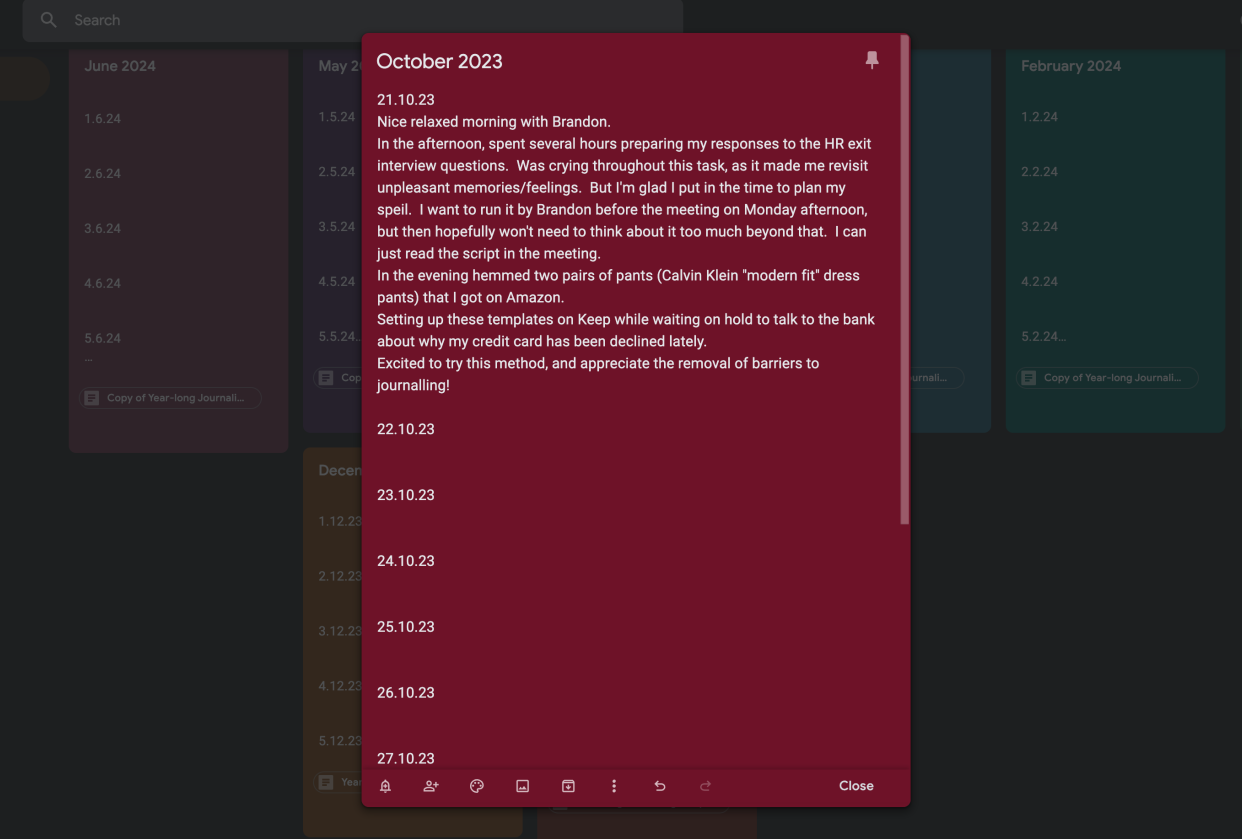Click the 23.10.23 date line
The height and width of the screenshot is (839, 1242).
pyautogui.click(x=406, y=495)
